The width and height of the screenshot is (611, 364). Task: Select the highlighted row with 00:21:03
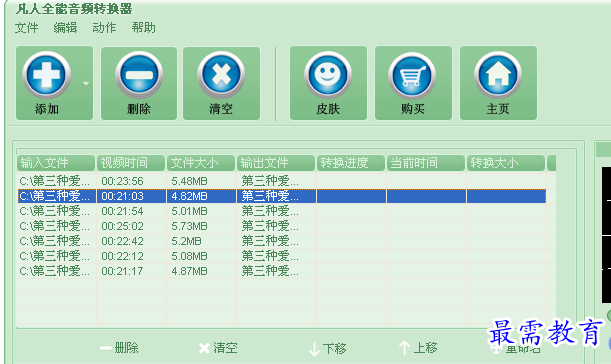[282, 196]
